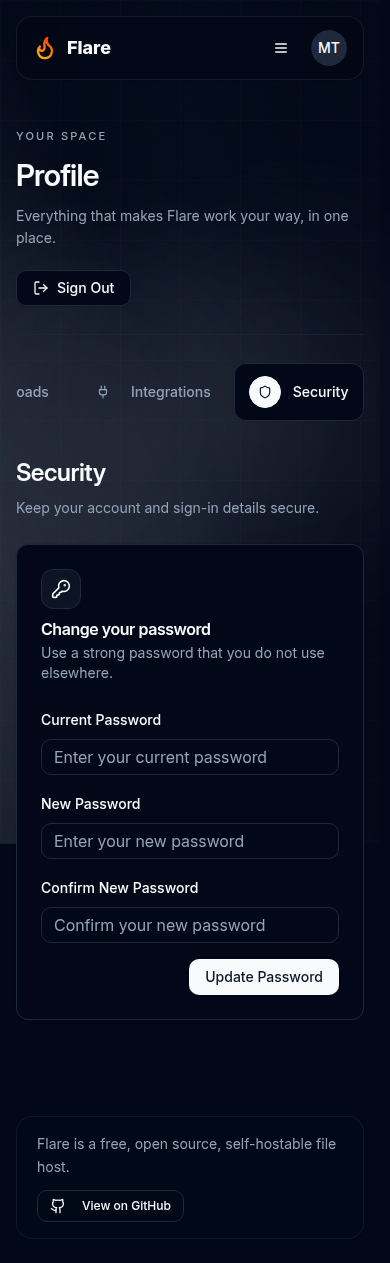Viewport: 390px width, 1263px height.
Task: Select the Security tab label
Action: tap(320, 392)
